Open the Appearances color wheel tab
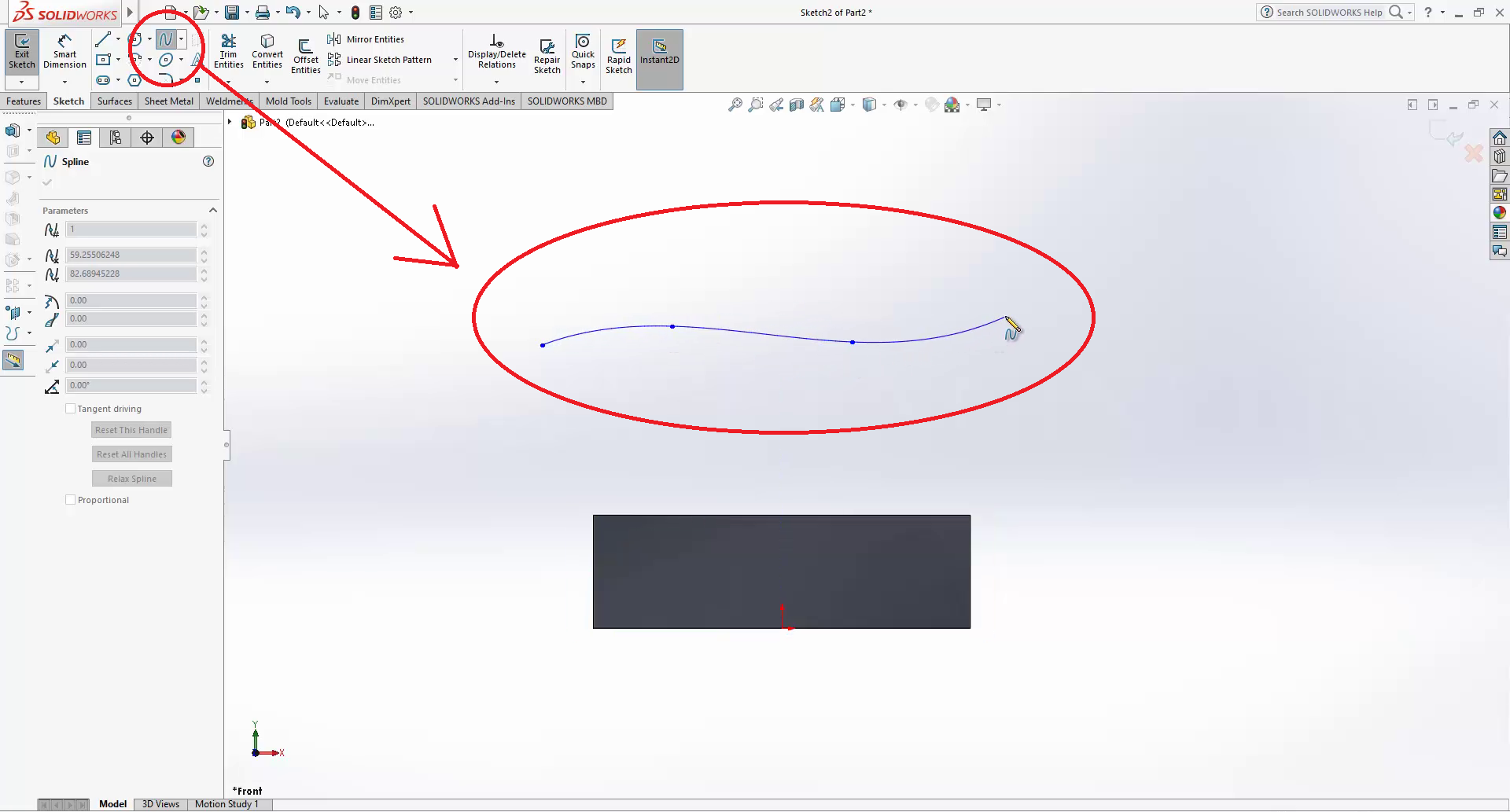 179,138
